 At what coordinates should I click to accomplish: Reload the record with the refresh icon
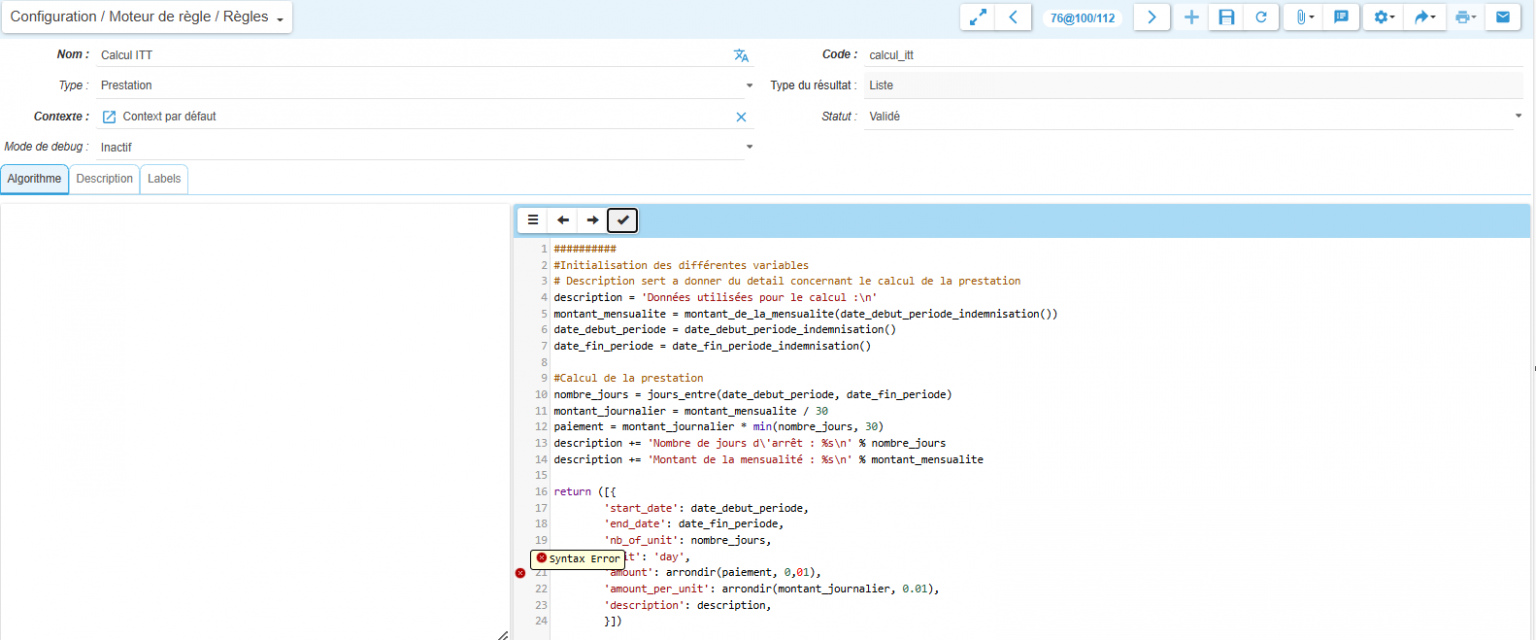click(1261, 17)
